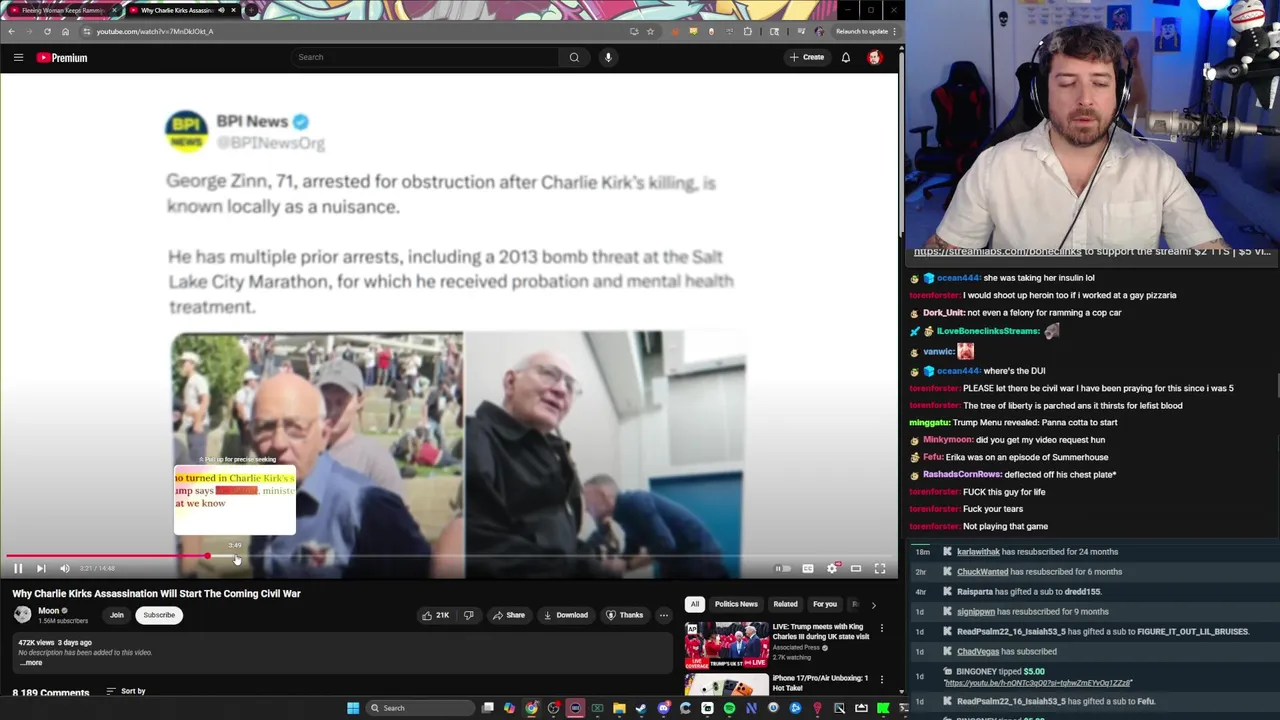Open the Create menu

(x=806, y=57)
